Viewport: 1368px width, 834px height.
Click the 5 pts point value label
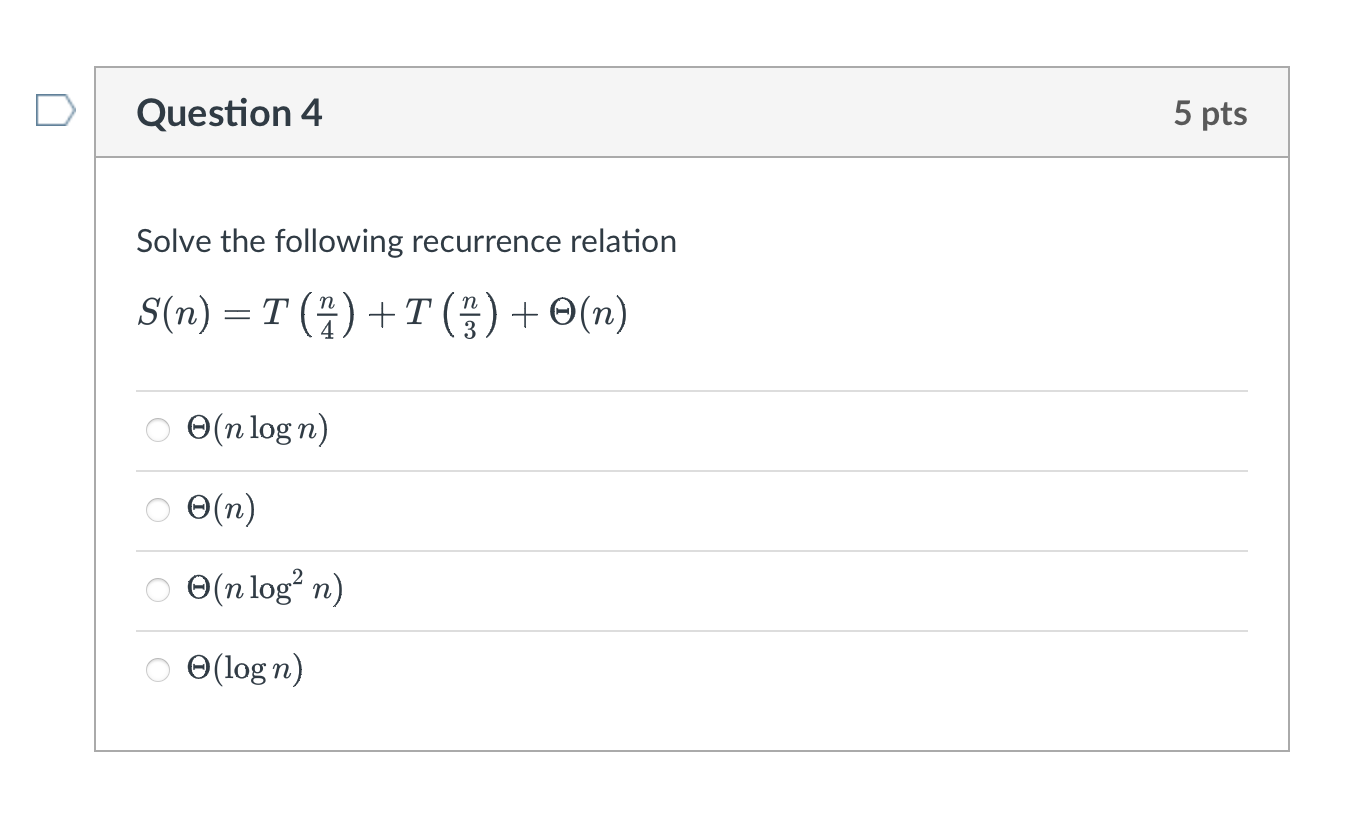(1211, 113)
